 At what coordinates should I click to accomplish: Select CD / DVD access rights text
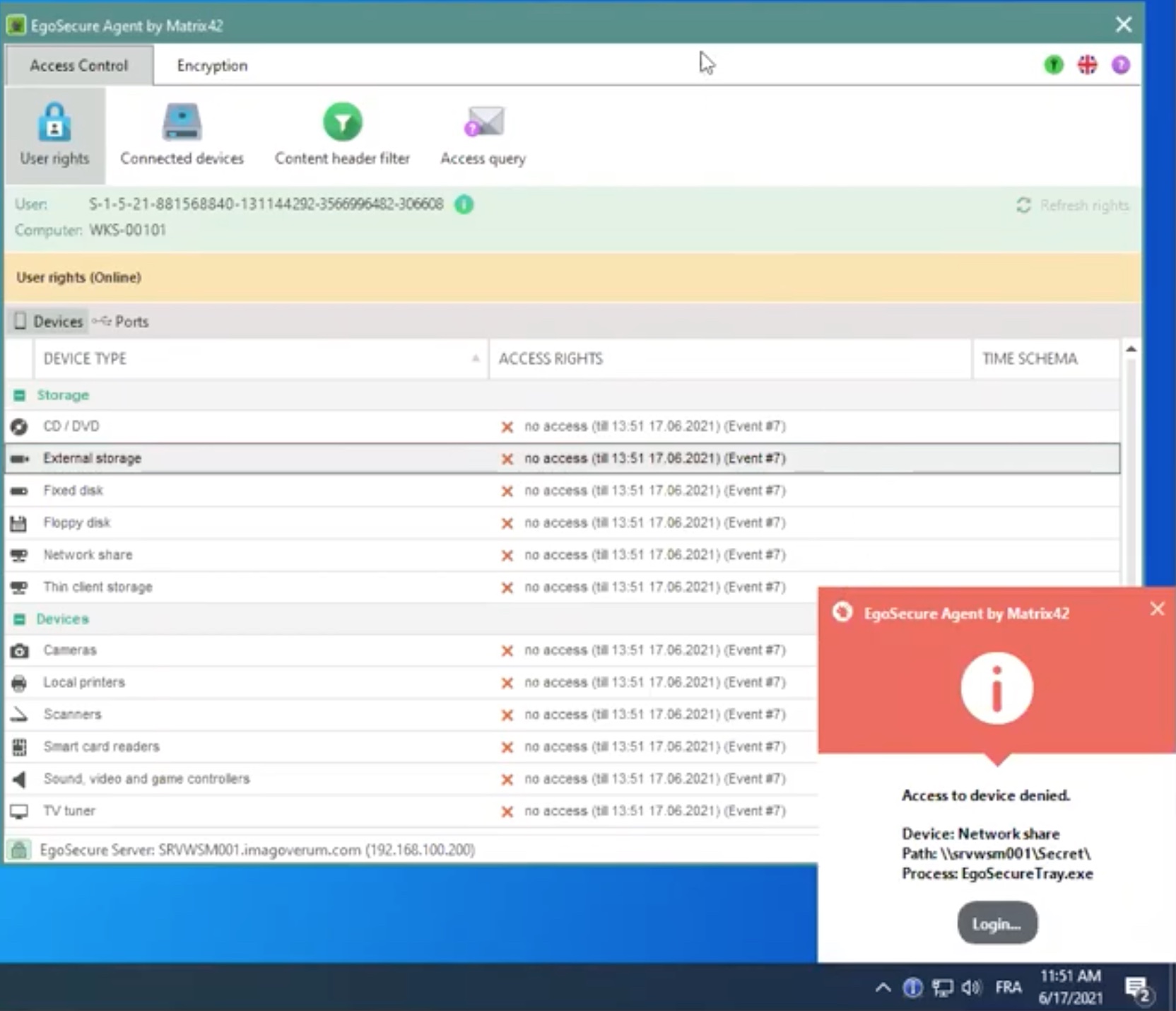654,426
